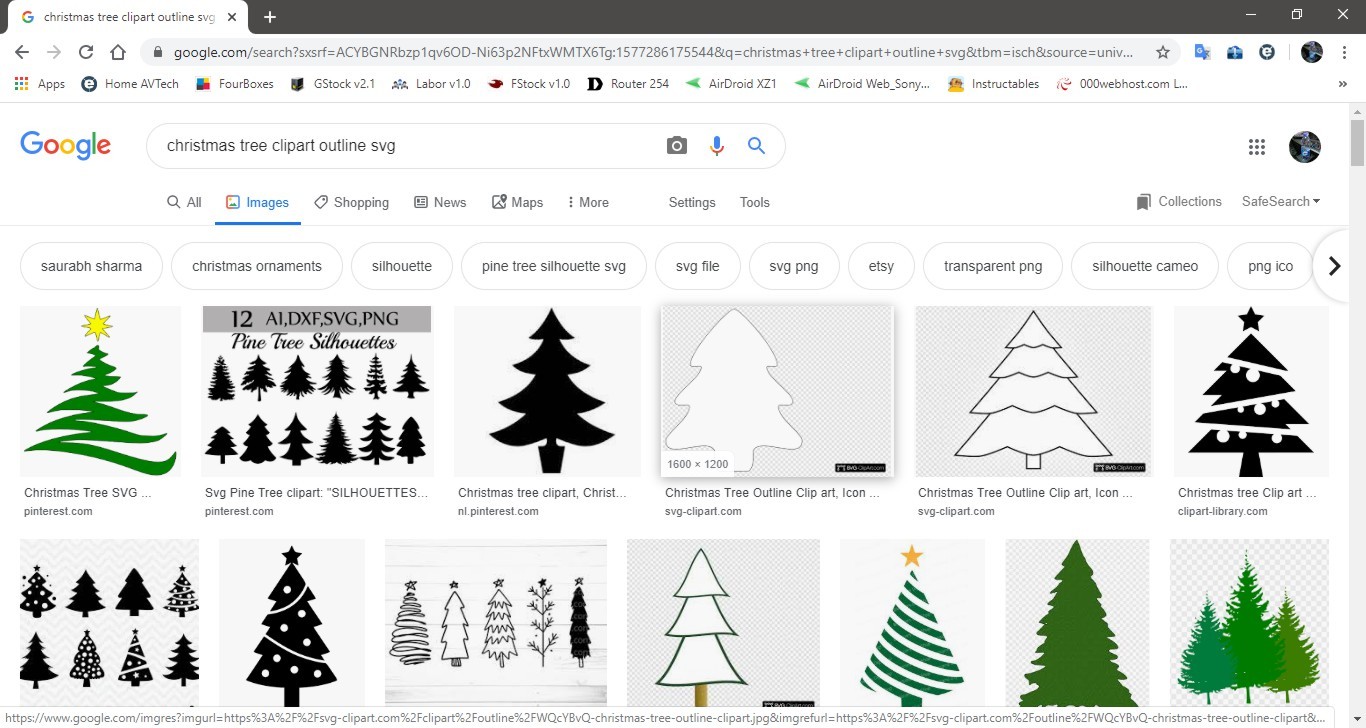
Task: Start voice search with microphone icon
Action: click(716, 146)
